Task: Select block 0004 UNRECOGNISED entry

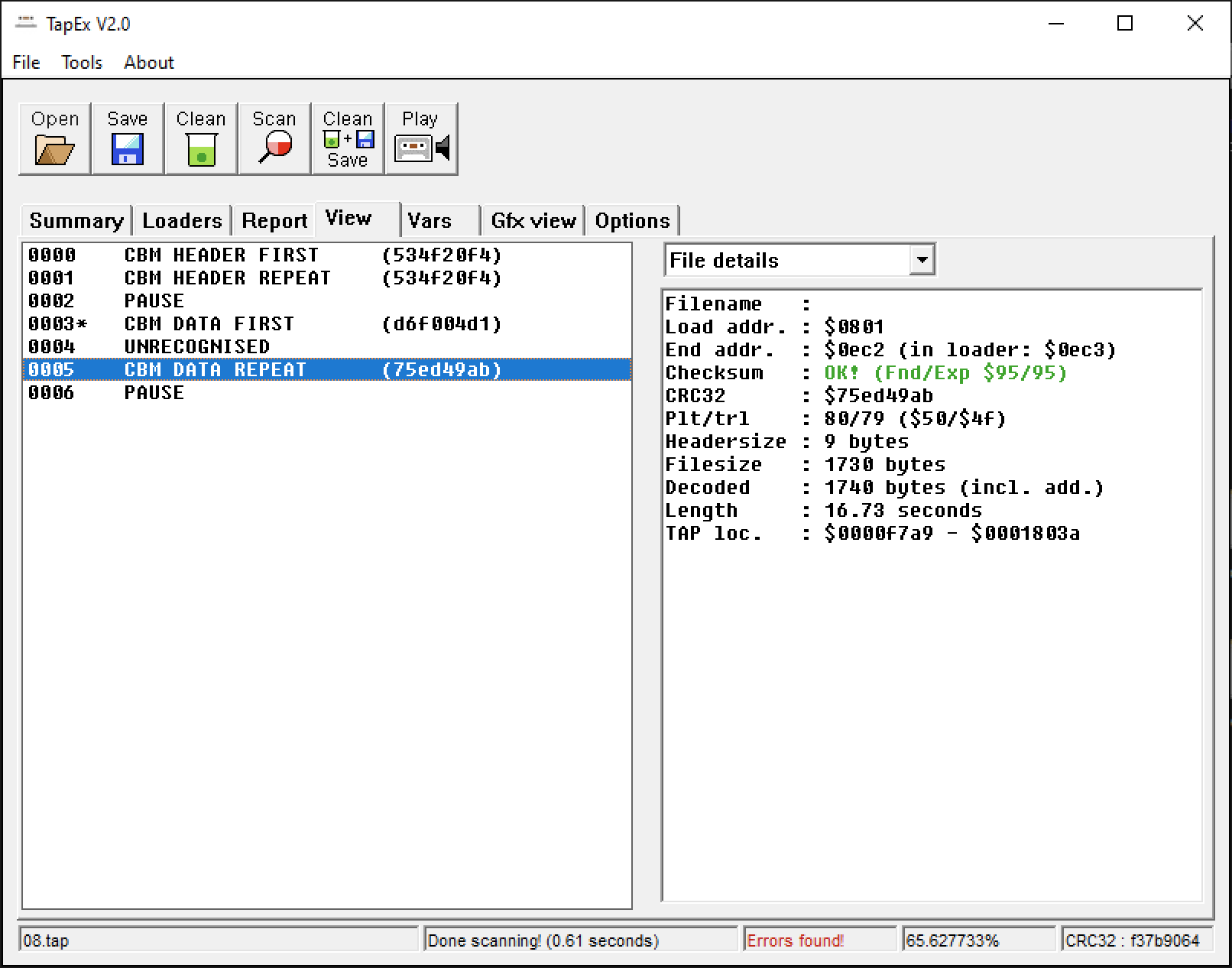Action: click(x=196, y=346)
